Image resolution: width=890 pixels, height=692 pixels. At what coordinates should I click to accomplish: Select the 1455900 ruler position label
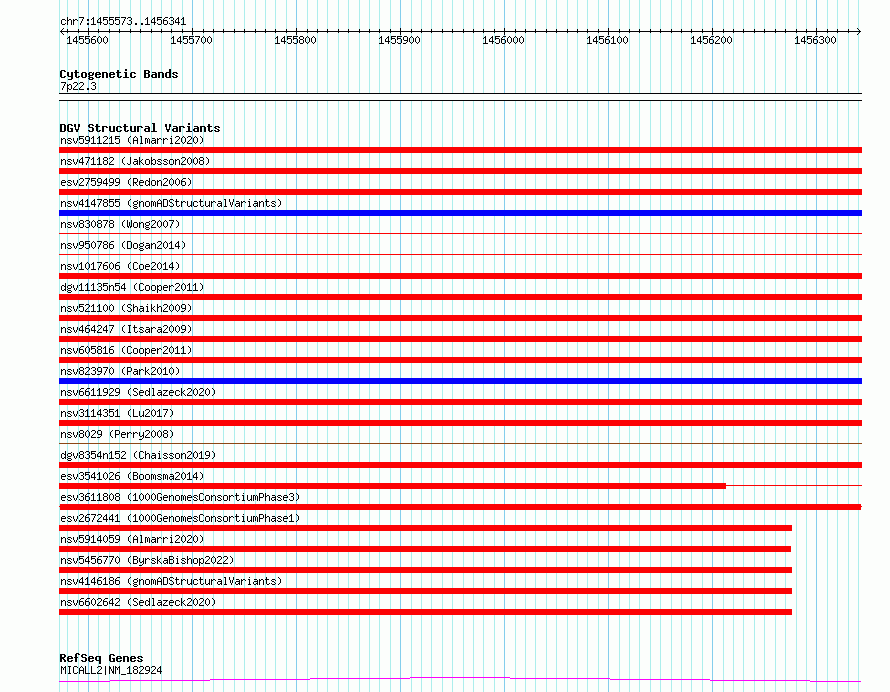pos(399,40)
